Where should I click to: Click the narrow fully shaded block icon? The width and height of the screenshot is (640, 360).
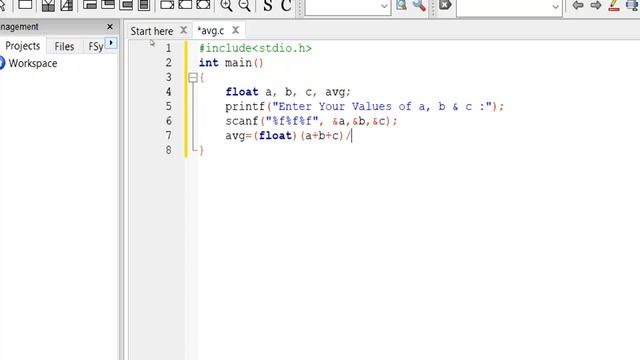144,5
